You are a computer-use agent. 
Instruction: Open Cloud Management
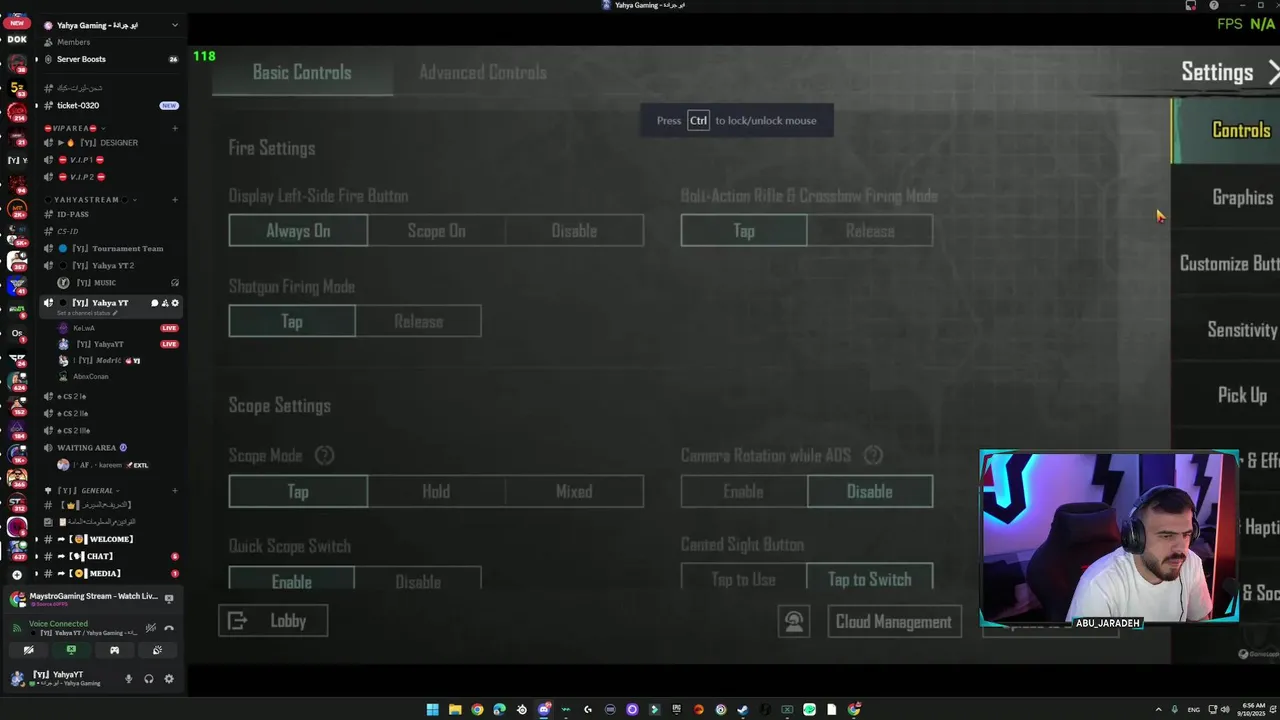click(893, 622)
